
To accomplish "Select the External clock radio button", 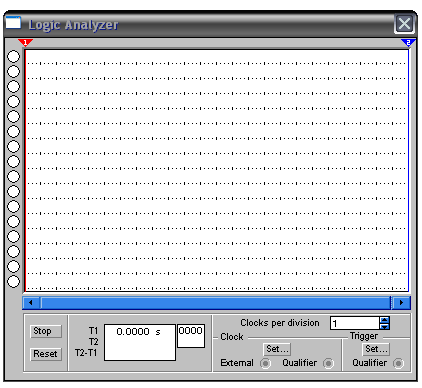I will click(265, 363).
